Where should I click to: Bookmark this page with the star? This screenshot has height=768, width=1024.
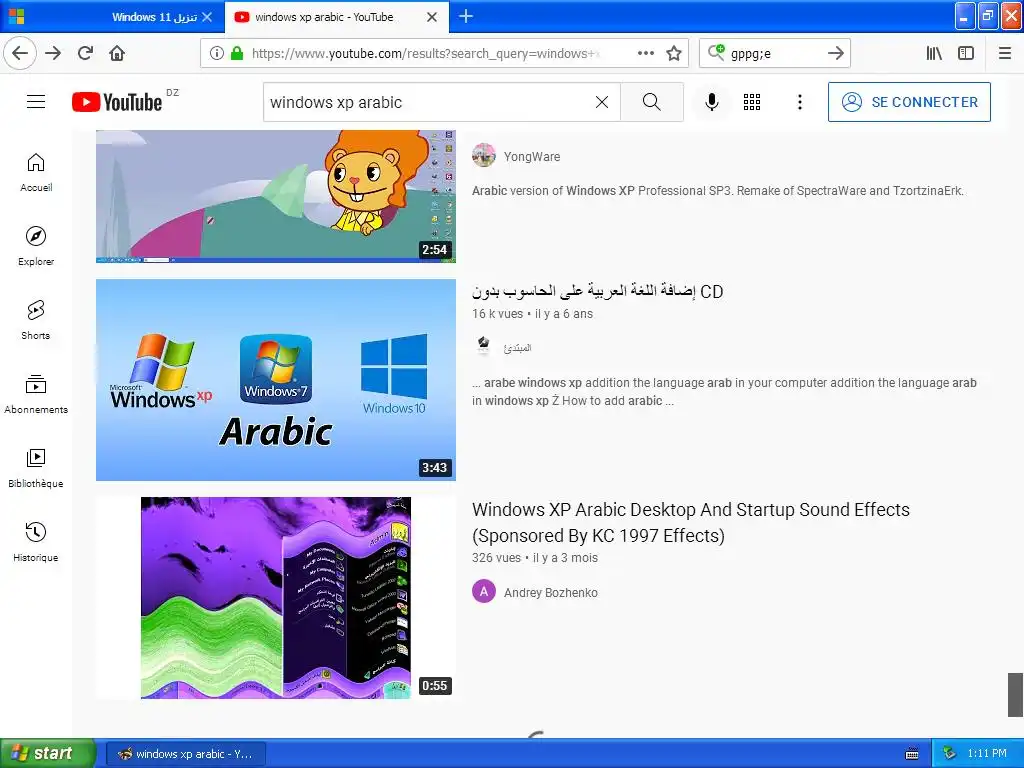coord(674,53)
